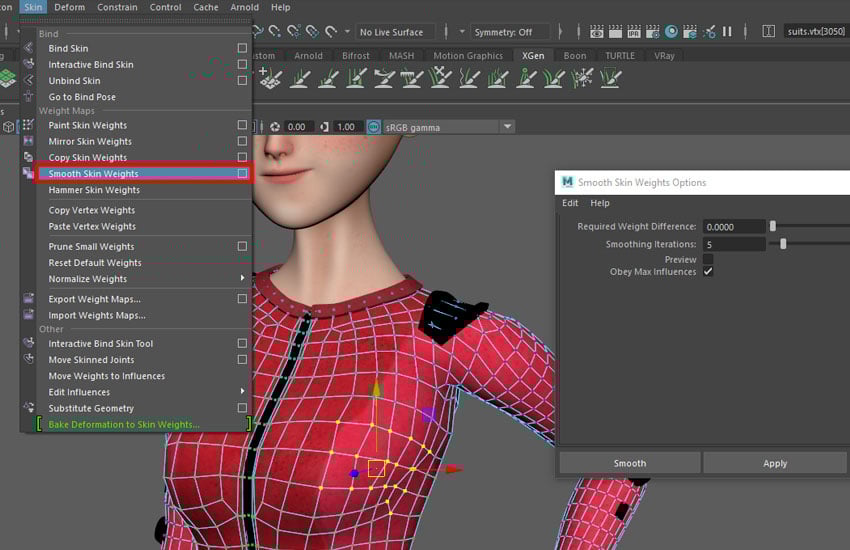Click the Required Weight Difference input field

click(734, 227)
